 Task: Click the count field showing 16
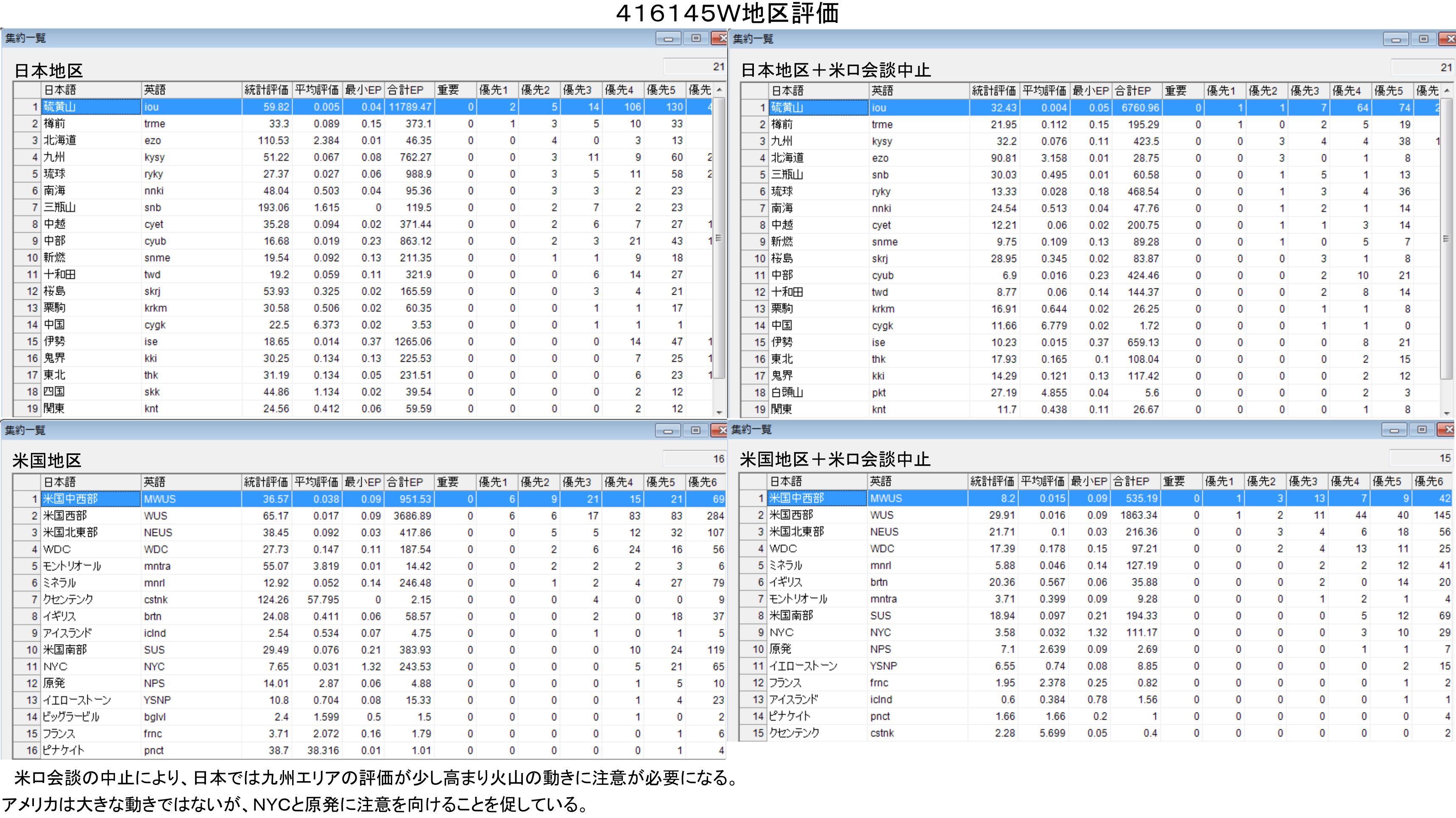(694, 458)
